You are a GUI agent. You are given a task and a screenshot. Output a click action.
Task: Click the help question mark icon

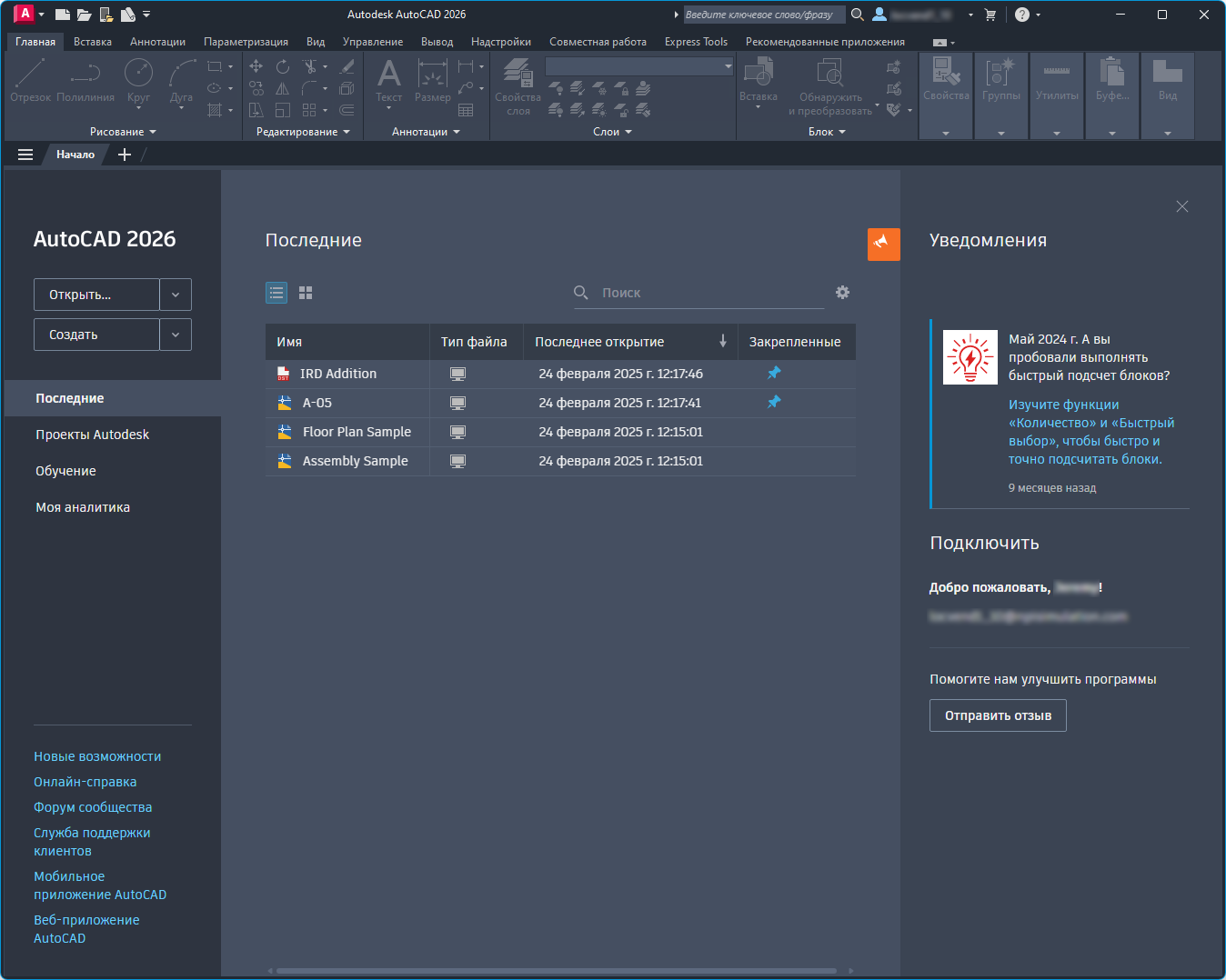(x=1022, y=15)
